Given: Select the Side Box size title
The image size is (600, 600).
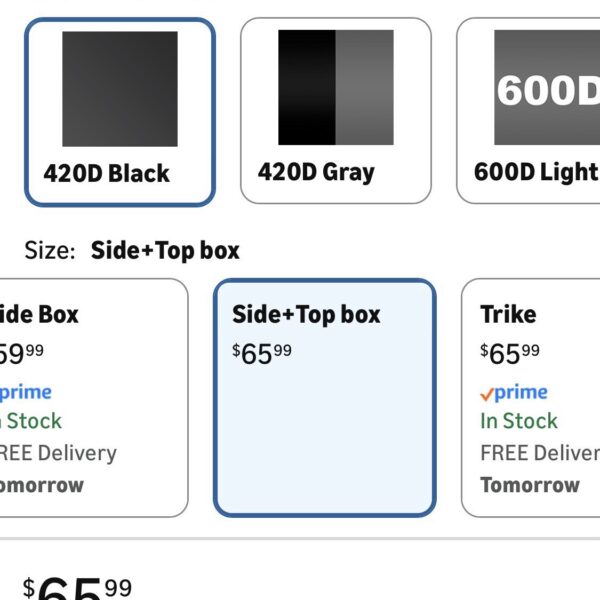Looking at the screenshot, I should 38,314.
